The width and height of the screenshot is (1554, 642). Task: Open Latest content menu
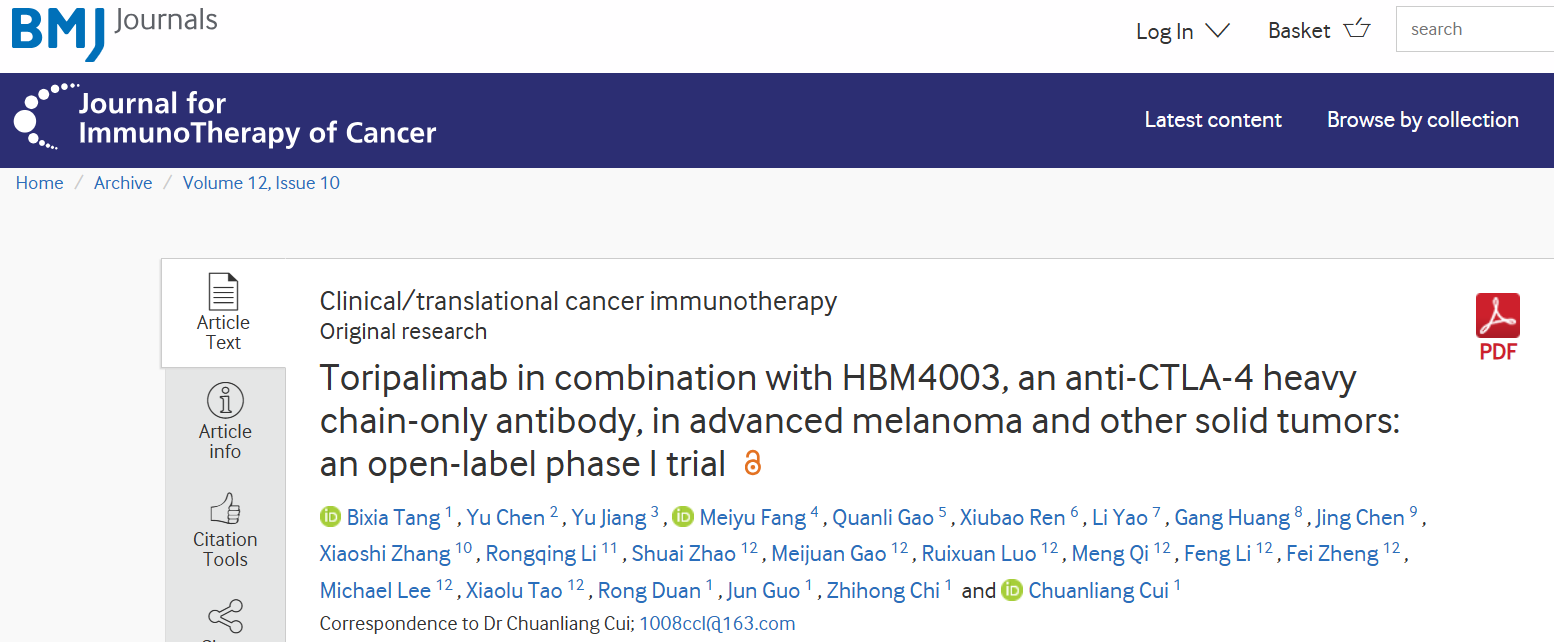[1213, 120]
